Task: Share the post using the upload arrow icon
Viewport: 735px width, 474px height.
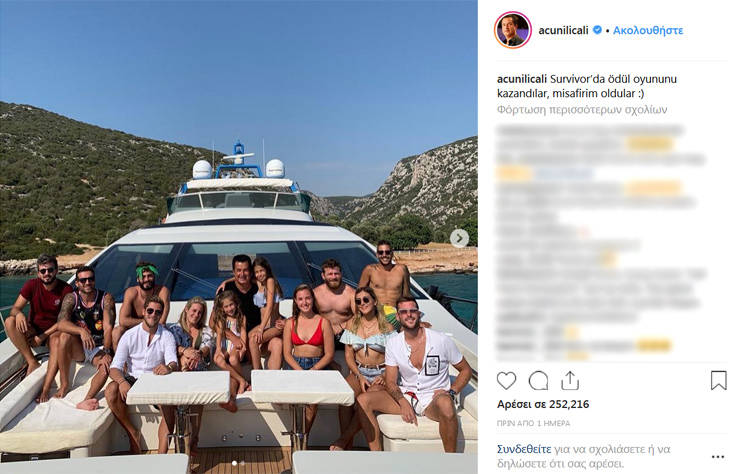Action: [x=570, y=381]
